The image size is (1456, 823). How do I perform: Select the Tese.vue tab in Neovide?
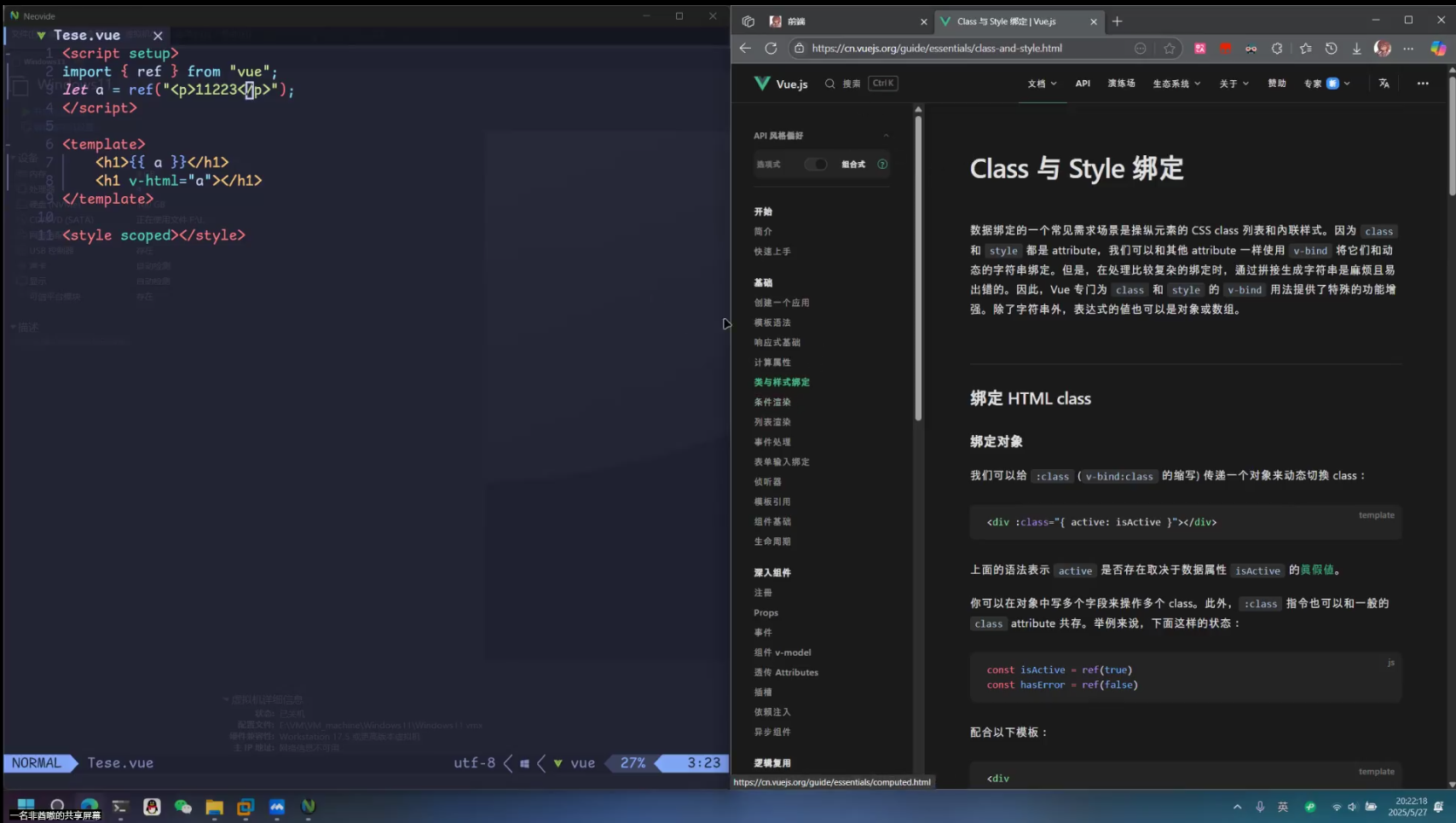(87, 36)
